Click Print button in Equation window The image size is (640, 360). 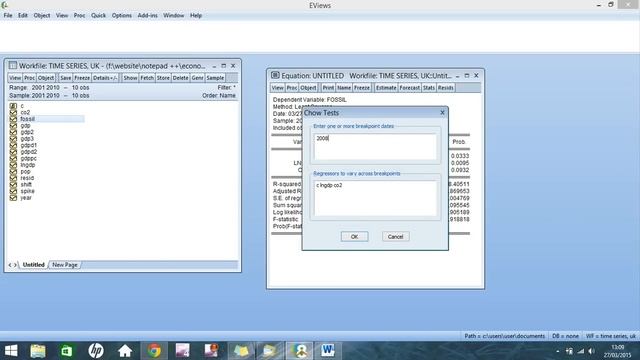pos(328,88)
